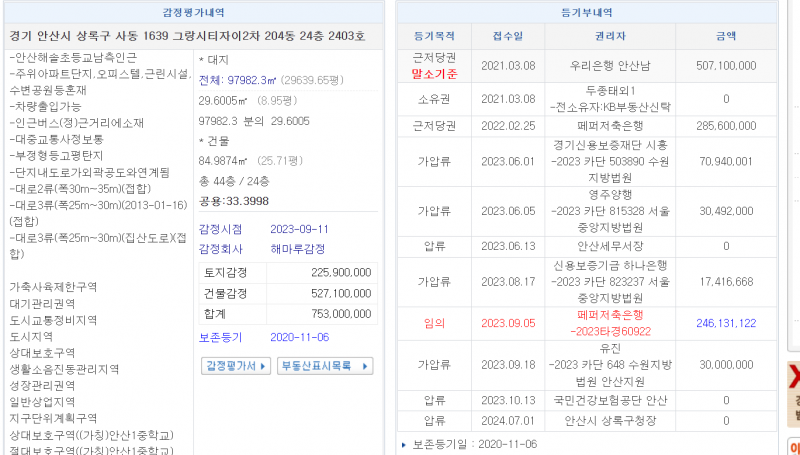Click the 권리자 column header
Viewport: 800px width, 455px height.
point(610,36)
